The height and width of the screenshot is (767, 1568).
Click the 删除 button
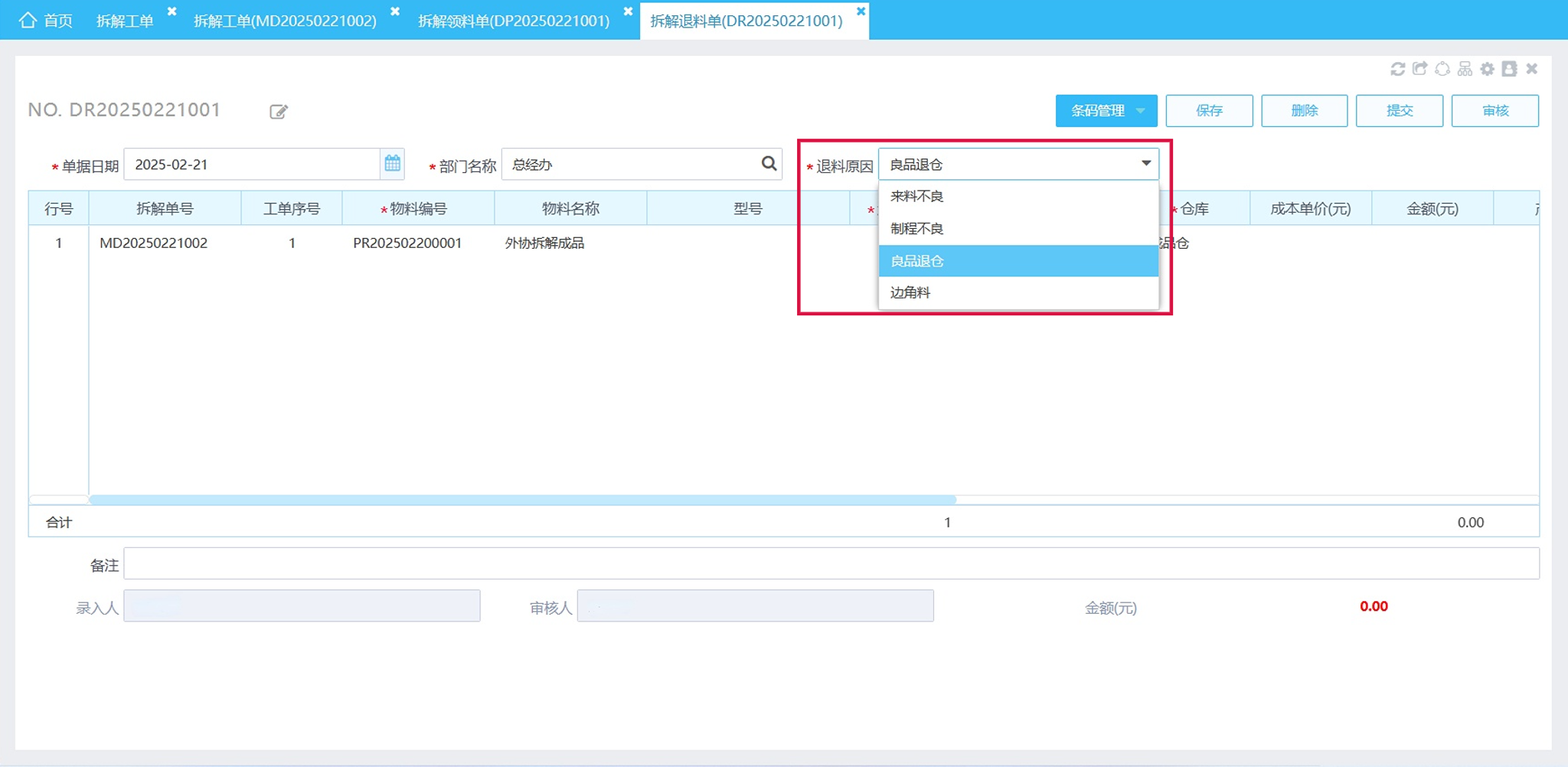coord(1304,111)
